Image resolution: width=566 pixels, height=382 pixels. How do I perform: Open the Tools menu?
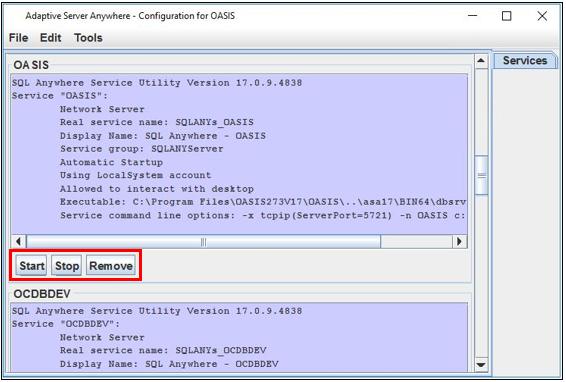(x=88, y=38)
